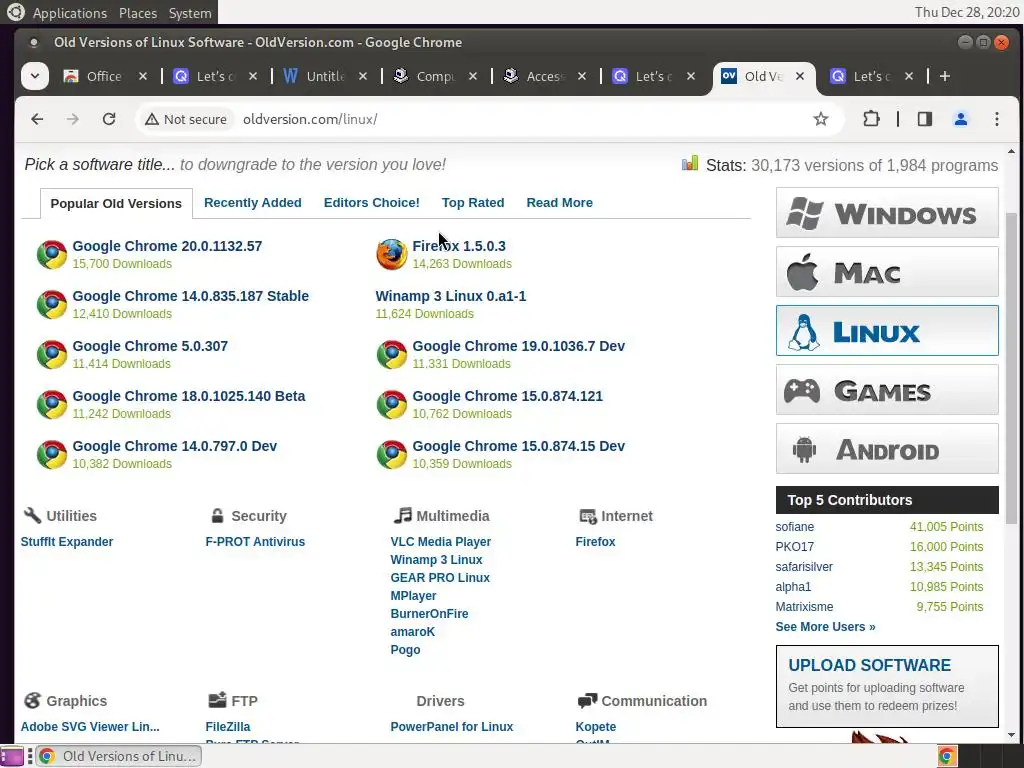Click Chrome icon beside version 15.0.874.121

[x=392, y=405]
